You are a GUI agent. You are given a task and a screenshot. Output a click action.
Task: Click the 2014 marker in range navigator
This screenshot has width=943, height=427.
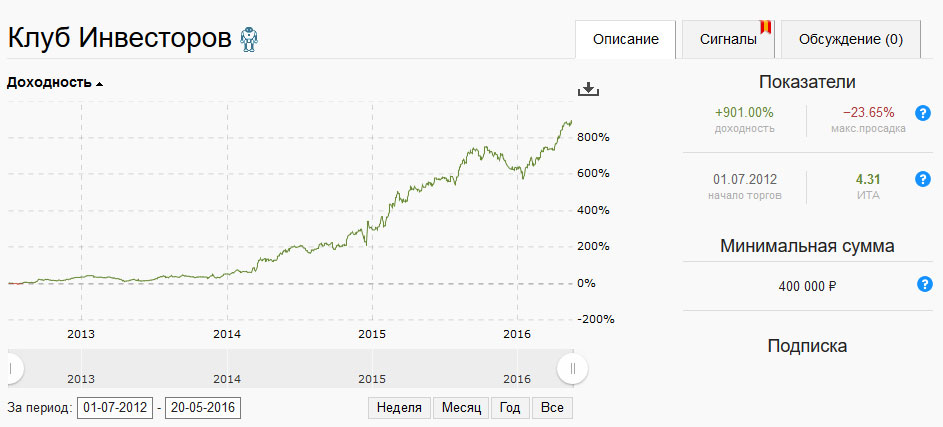click(227, 379)
